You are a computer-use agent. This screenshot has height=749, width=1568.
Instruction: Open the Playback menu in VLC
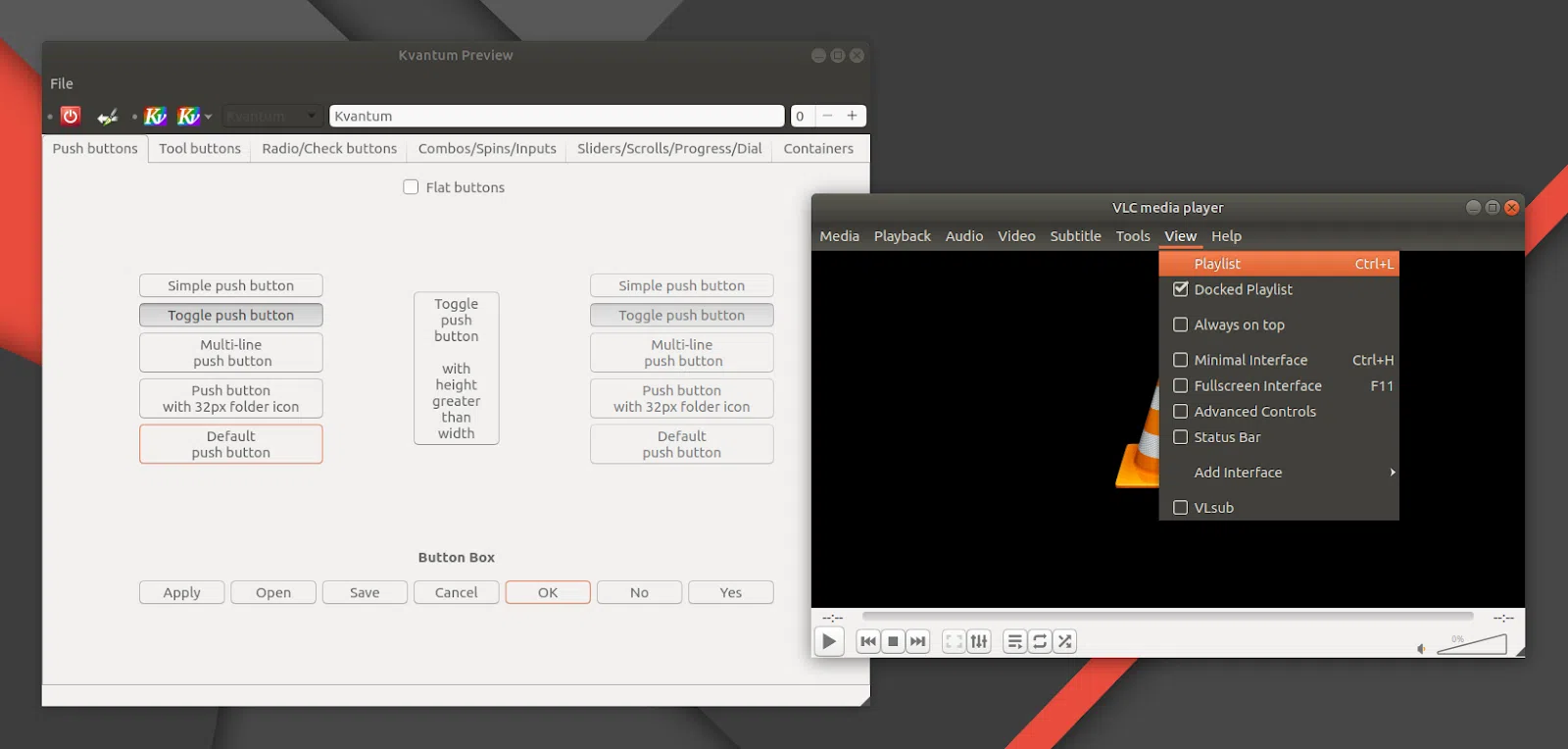point(903,236)
